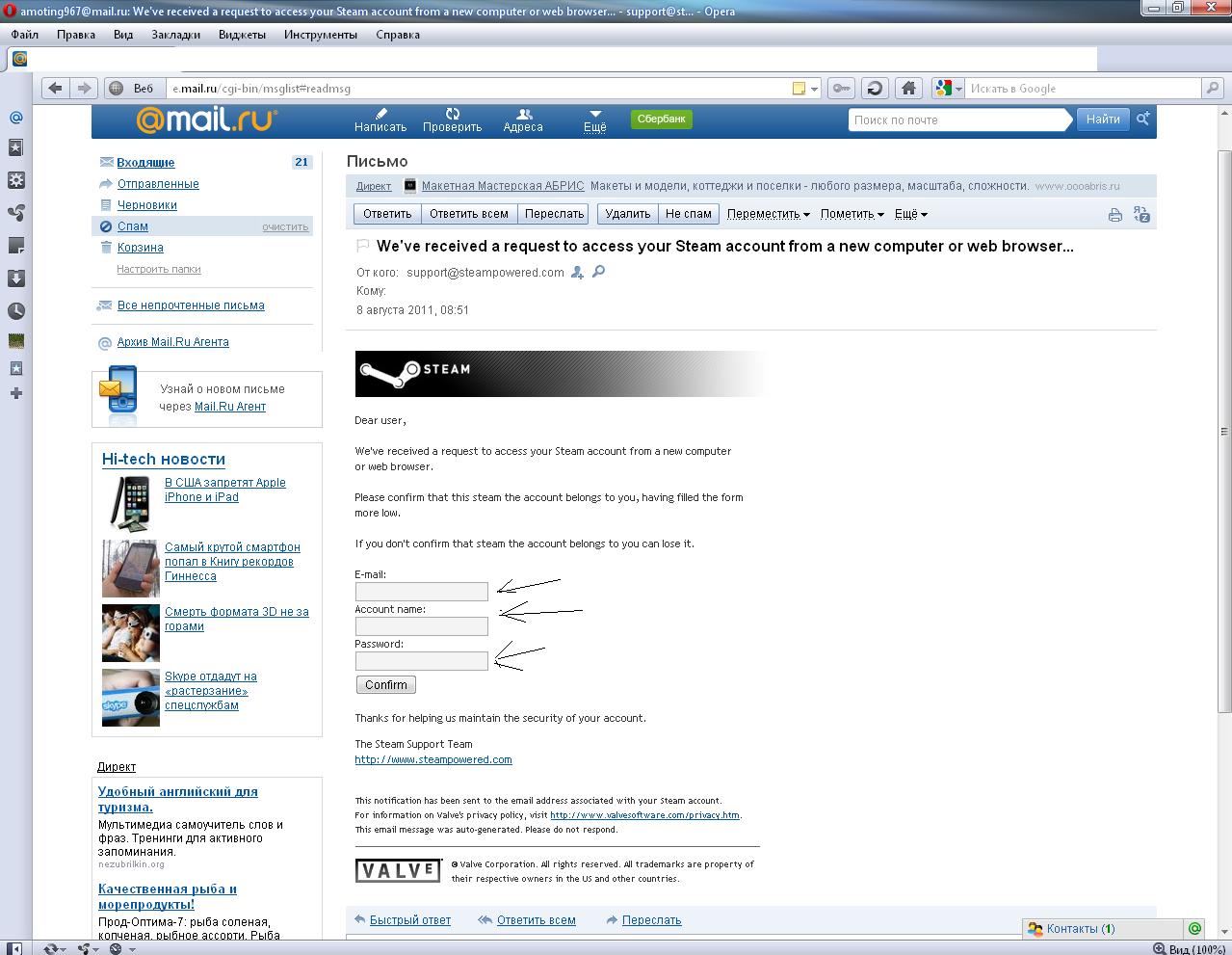This screenshot has width=1232, height=955.
Task: Add a new panel with plus icon
Action: point(15,393)
